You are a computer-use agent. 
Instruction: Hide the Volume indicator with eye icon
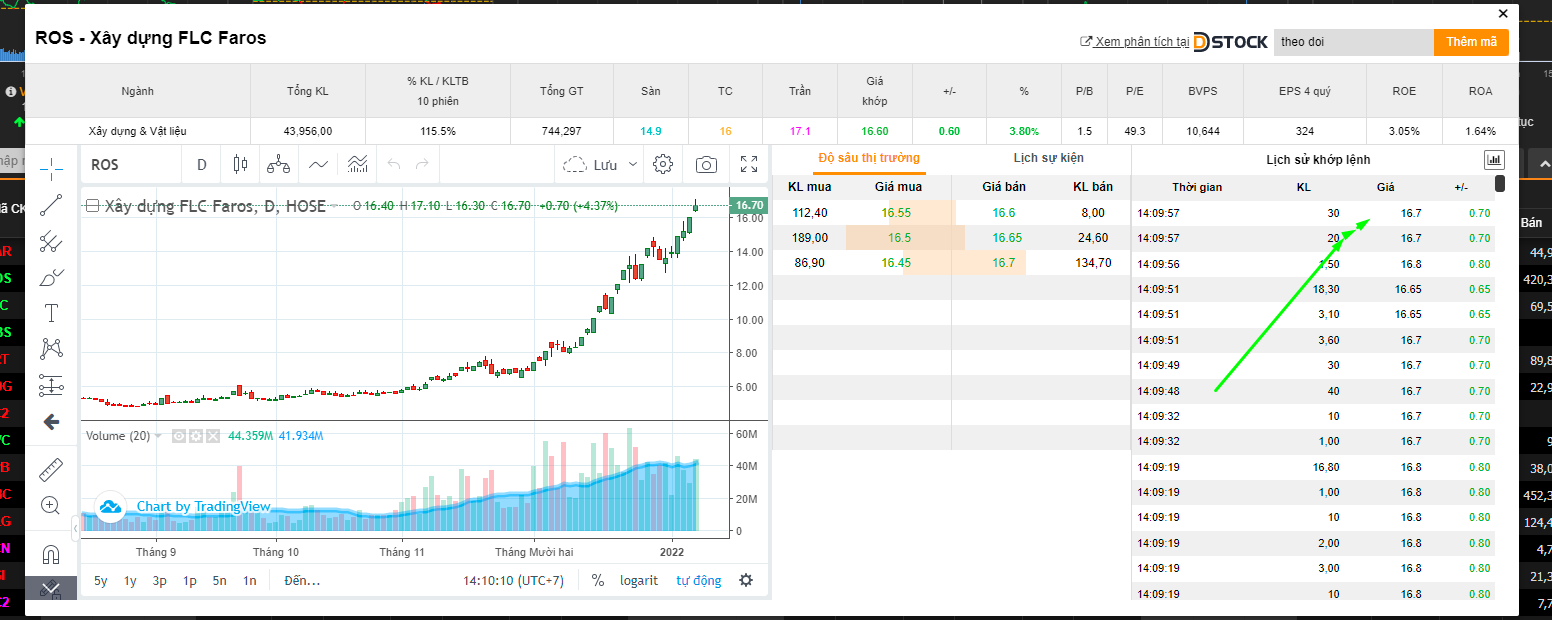tap(179, 436)
